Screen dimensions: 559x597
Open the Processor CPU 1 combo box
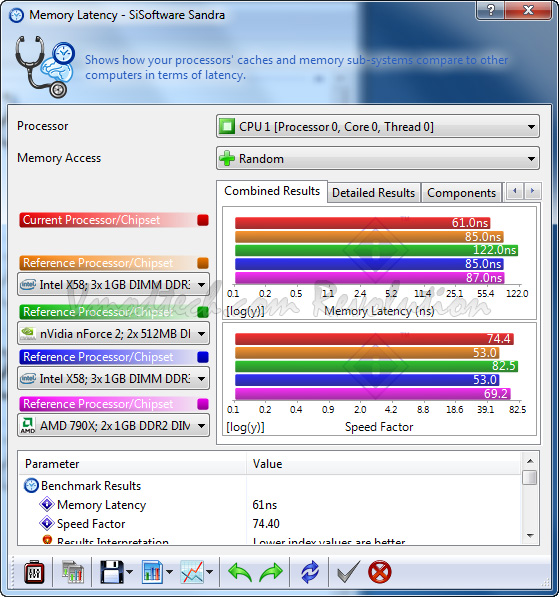[x=378, y=126]
